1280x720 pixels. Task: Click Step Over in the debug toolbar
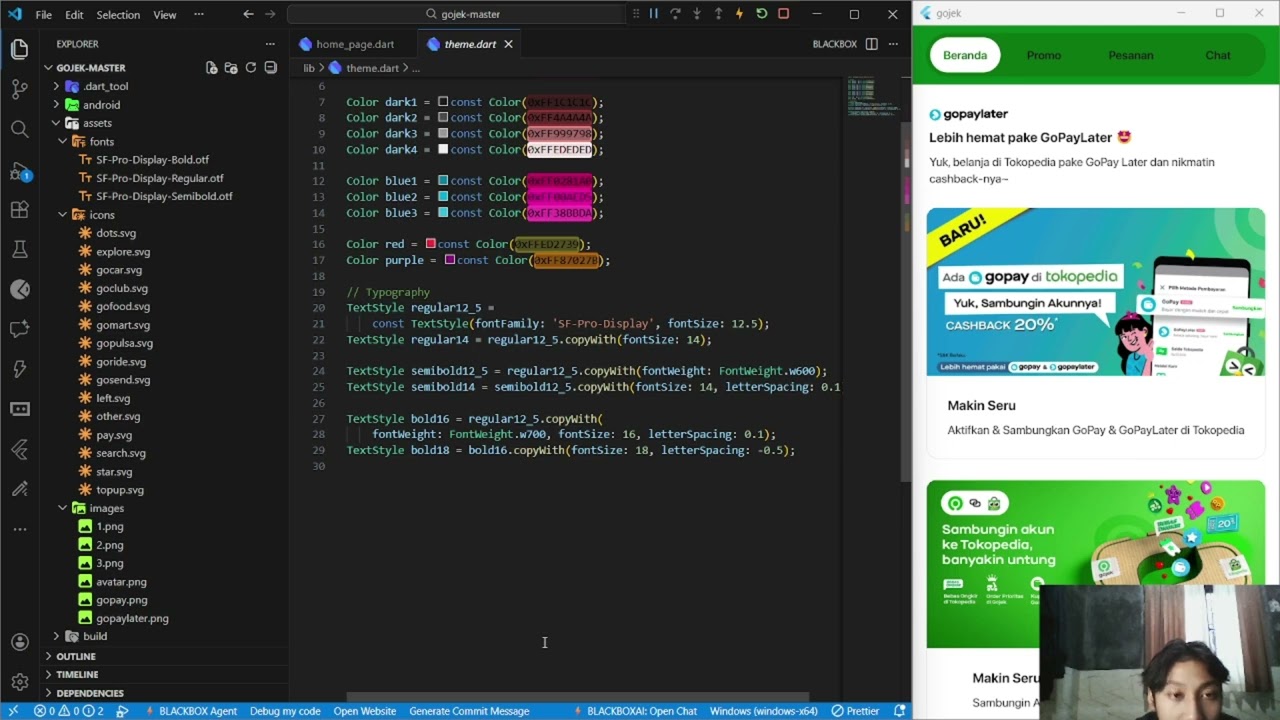point(675,14)
